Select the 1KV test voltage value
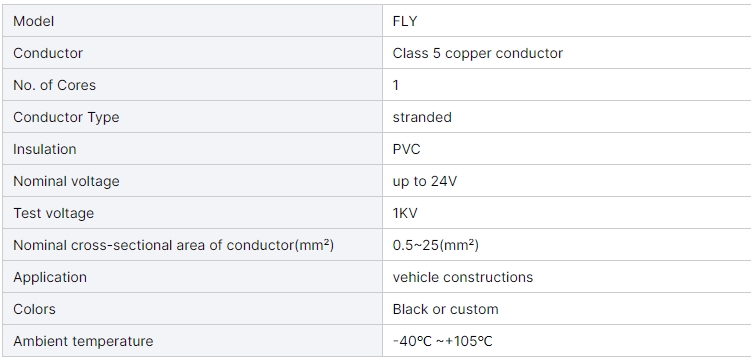The image size is (756, 362). (405, 213)
